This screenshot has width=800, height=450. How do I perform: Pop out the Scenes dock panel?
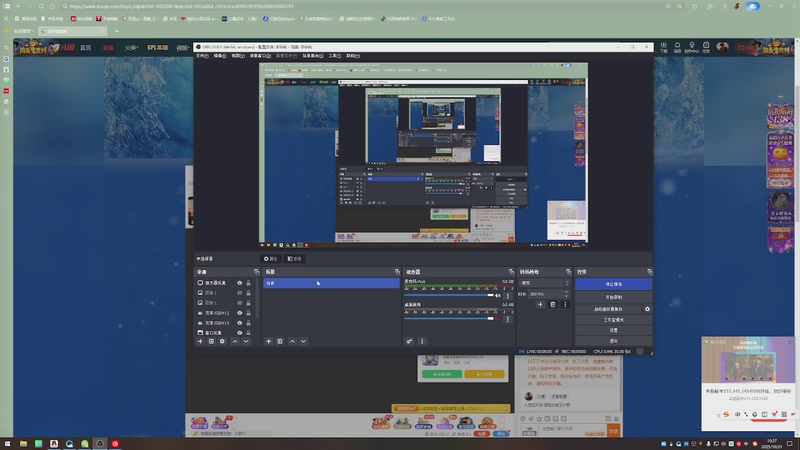(x=397, y=272)
